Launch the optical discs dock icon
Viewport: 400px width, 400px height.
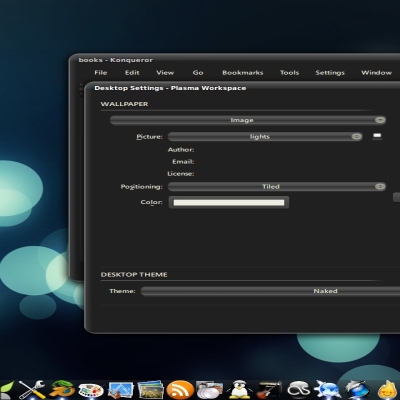(x=209, y=390)
